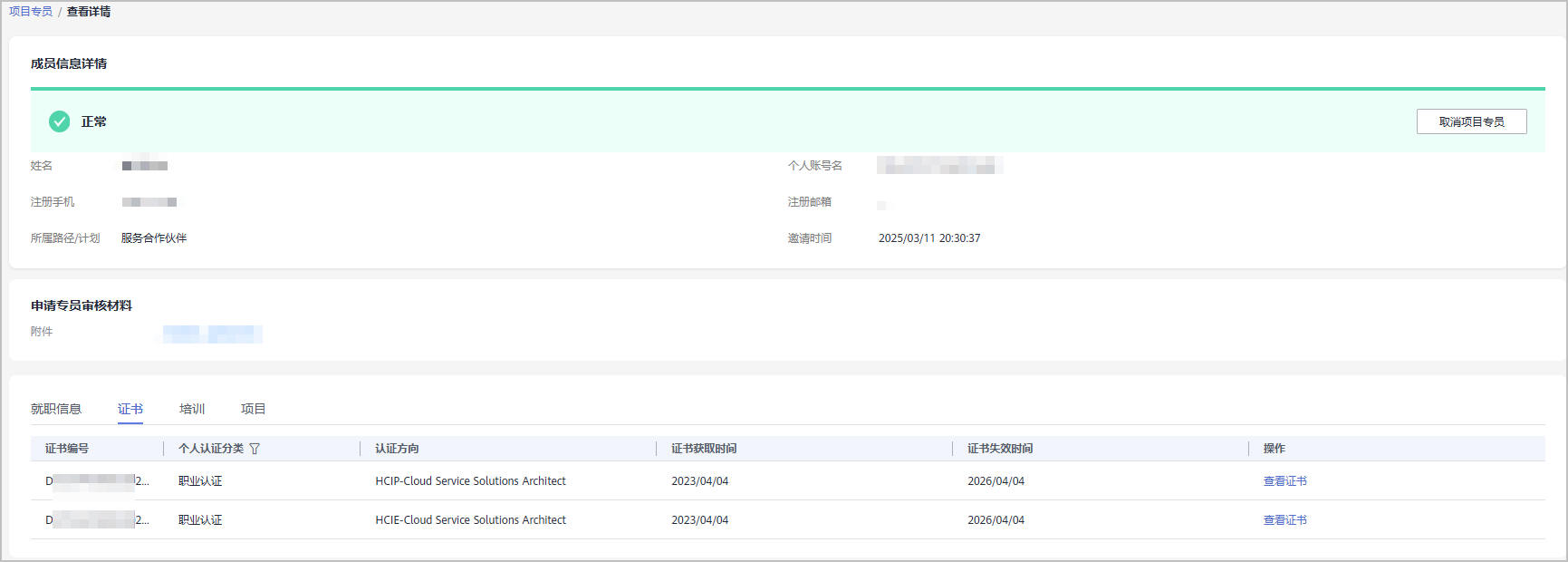View certificate for HCIP-Cloud Service Solutions Architect
This screenshot has height=562, width=1568.
click(1284, 481)
